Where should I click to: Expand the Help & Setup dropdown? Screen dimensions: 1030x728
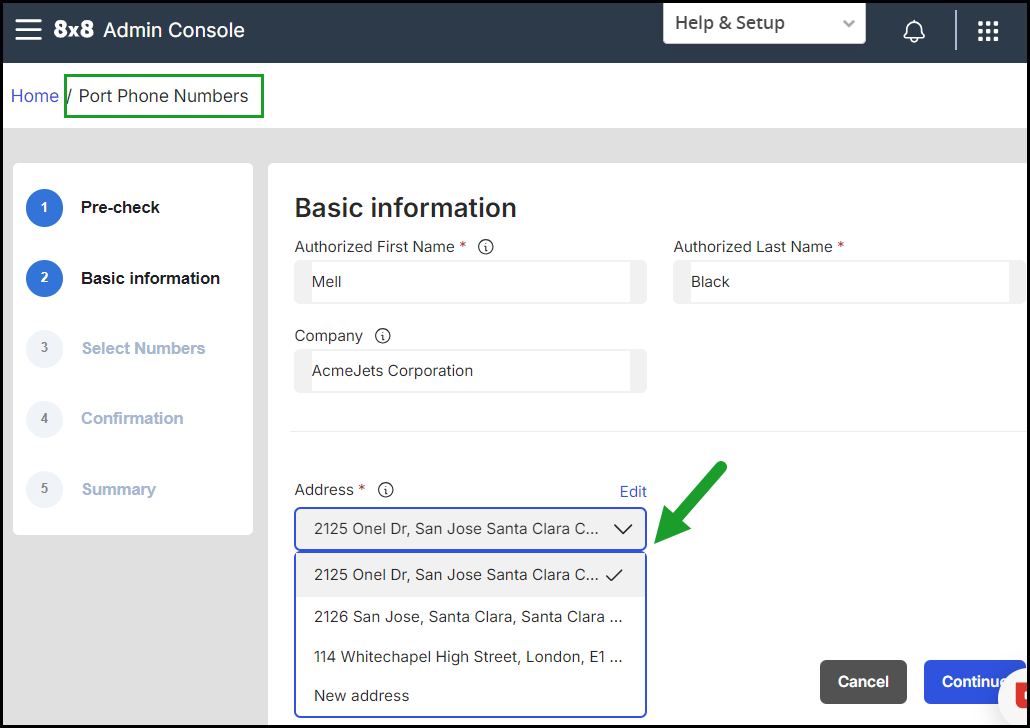(764, 23)
